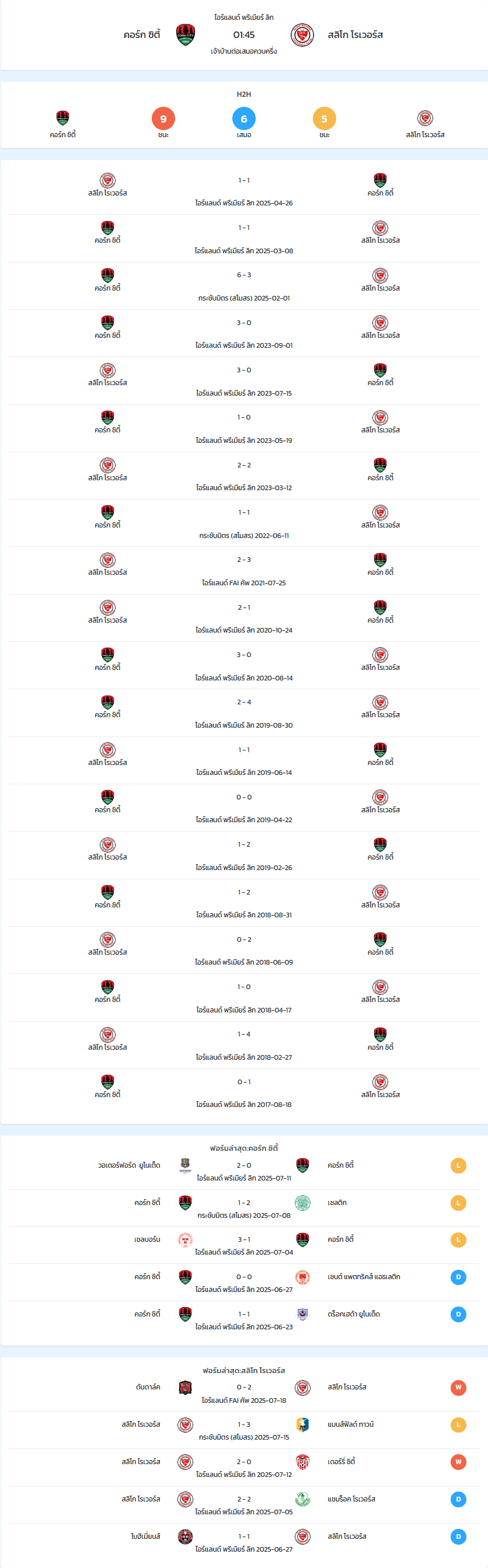Click Waterford United crest in Cork City's form list
Image resolution: width=488 pixels, height=1568 pixels.
pos(185,1165)
